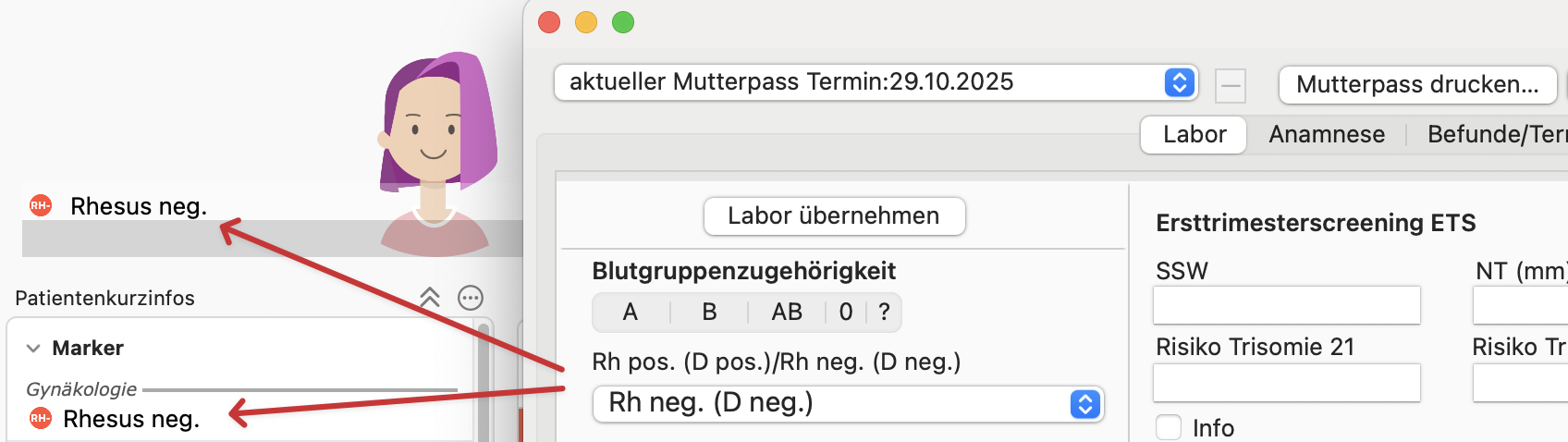Switch to the Labor tab
This screenshot has width=1568, height=442.
tap(1194, 135)
